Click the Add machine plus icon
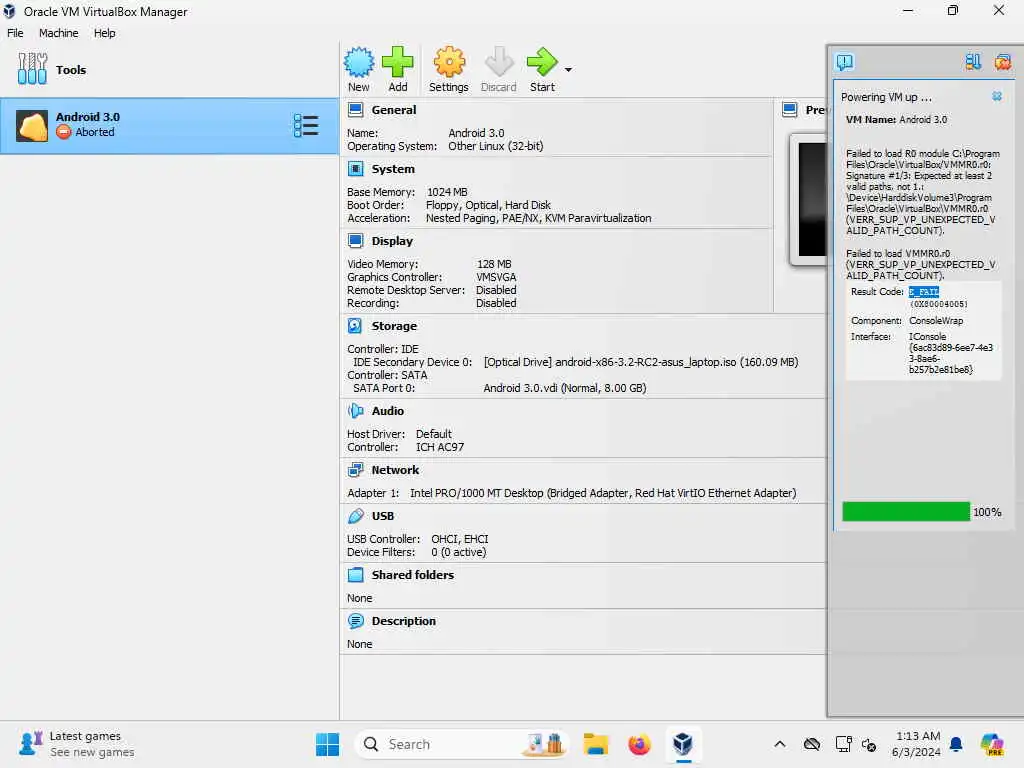The image size is (1024, 768). click(397, 63)
